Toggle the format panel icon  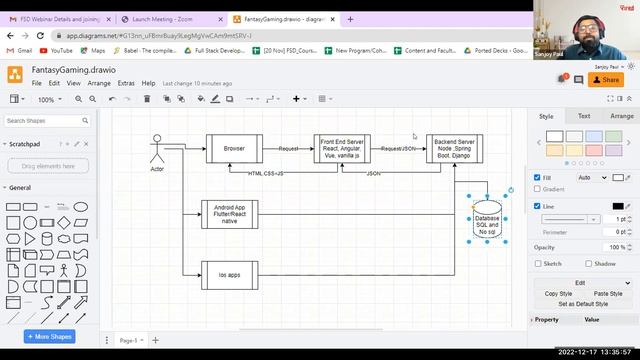pyautogui.click(x=620, y=98)
